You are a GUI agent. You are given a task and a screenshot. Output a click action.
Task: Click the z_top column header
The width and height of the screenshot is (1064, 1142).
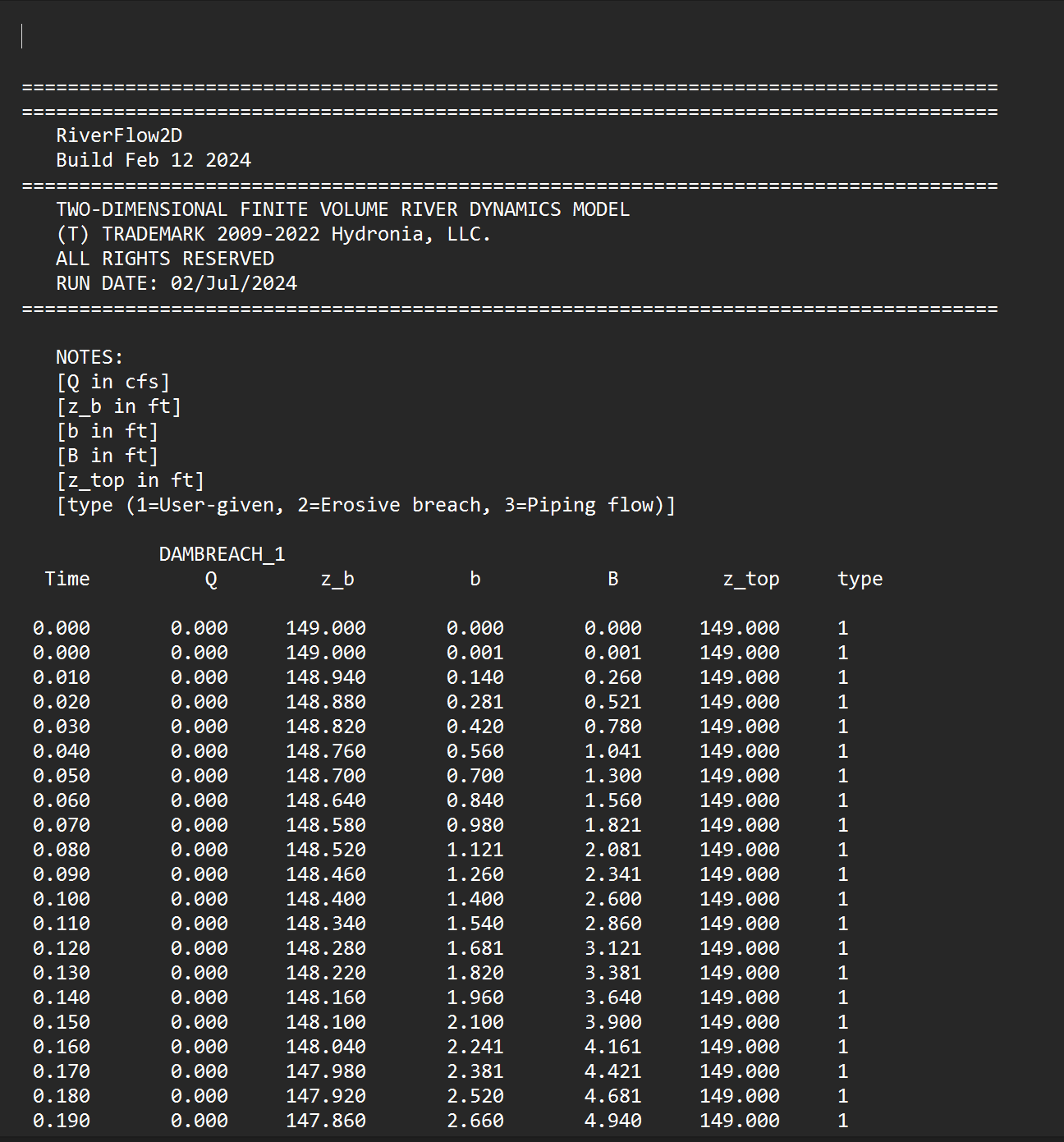pos(750,579)
